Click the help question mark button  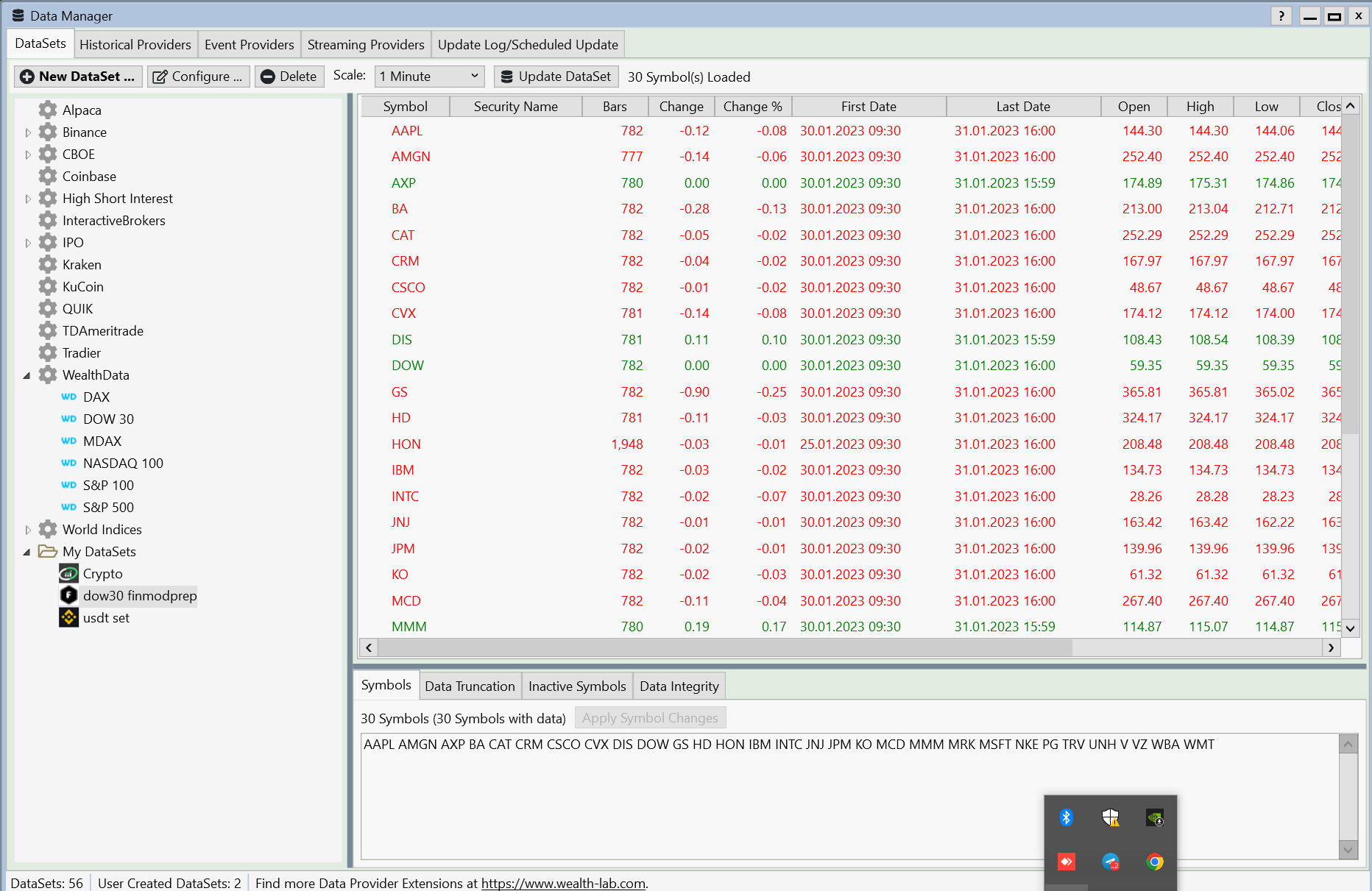click(1281, 15)
